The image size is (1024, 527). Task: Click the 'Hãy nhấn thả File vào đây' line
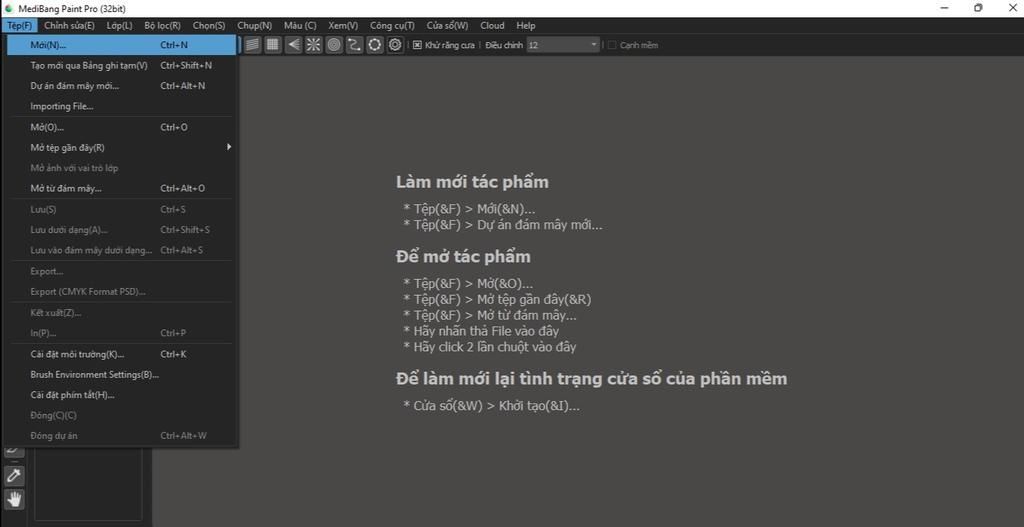pos(481,331)
